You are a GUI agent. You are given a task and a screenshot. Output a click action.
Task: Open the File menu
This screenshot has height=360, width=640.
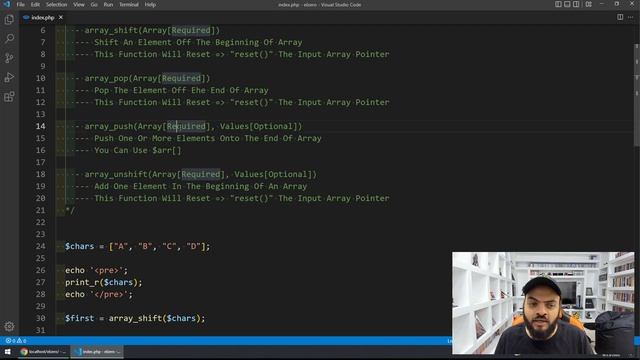click(20, 4)
